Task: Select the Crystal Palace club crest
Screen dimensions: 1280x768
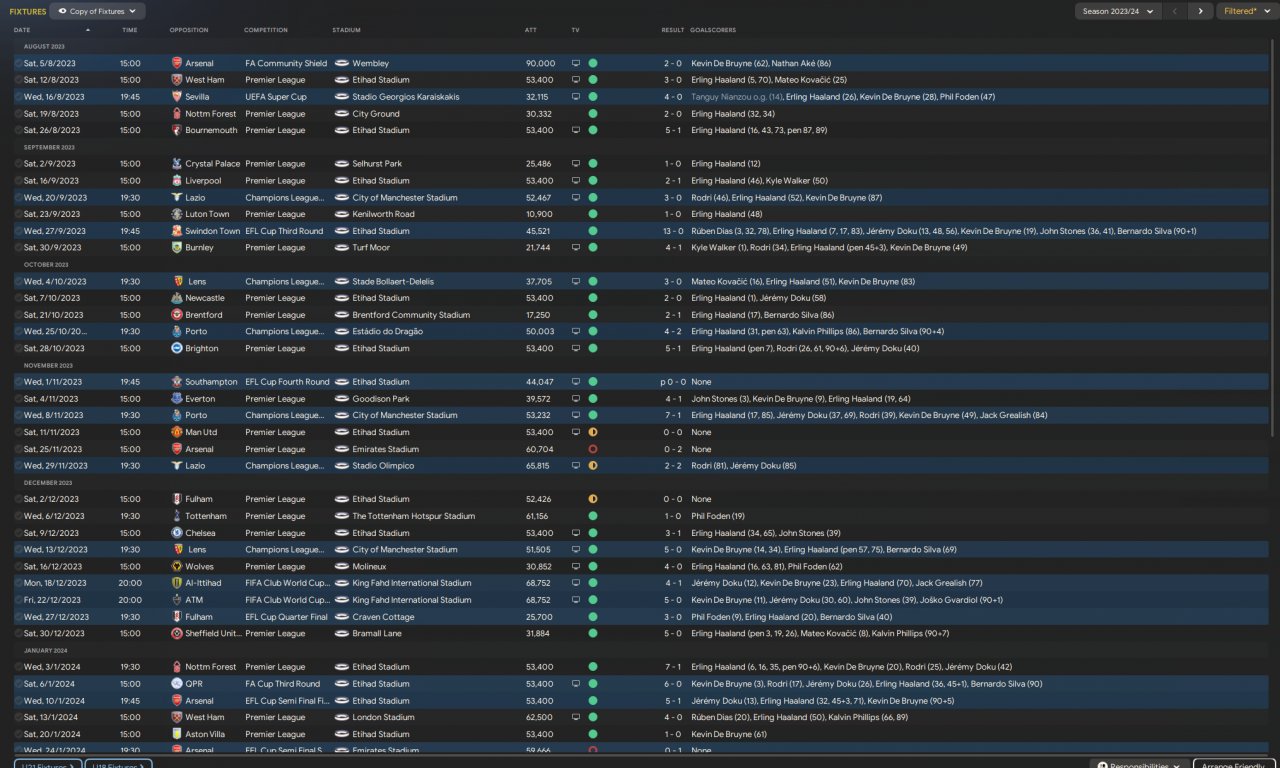Action: tap(177, 164)
